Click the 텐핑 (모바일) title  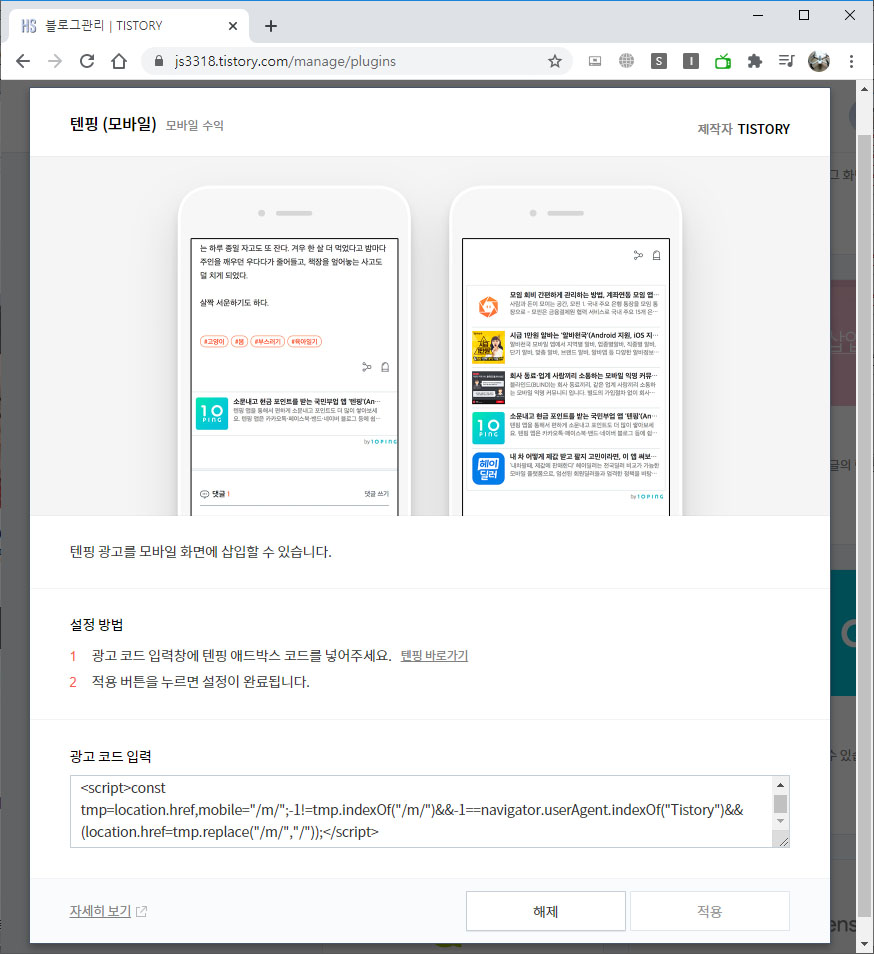[x=113, y=124]
